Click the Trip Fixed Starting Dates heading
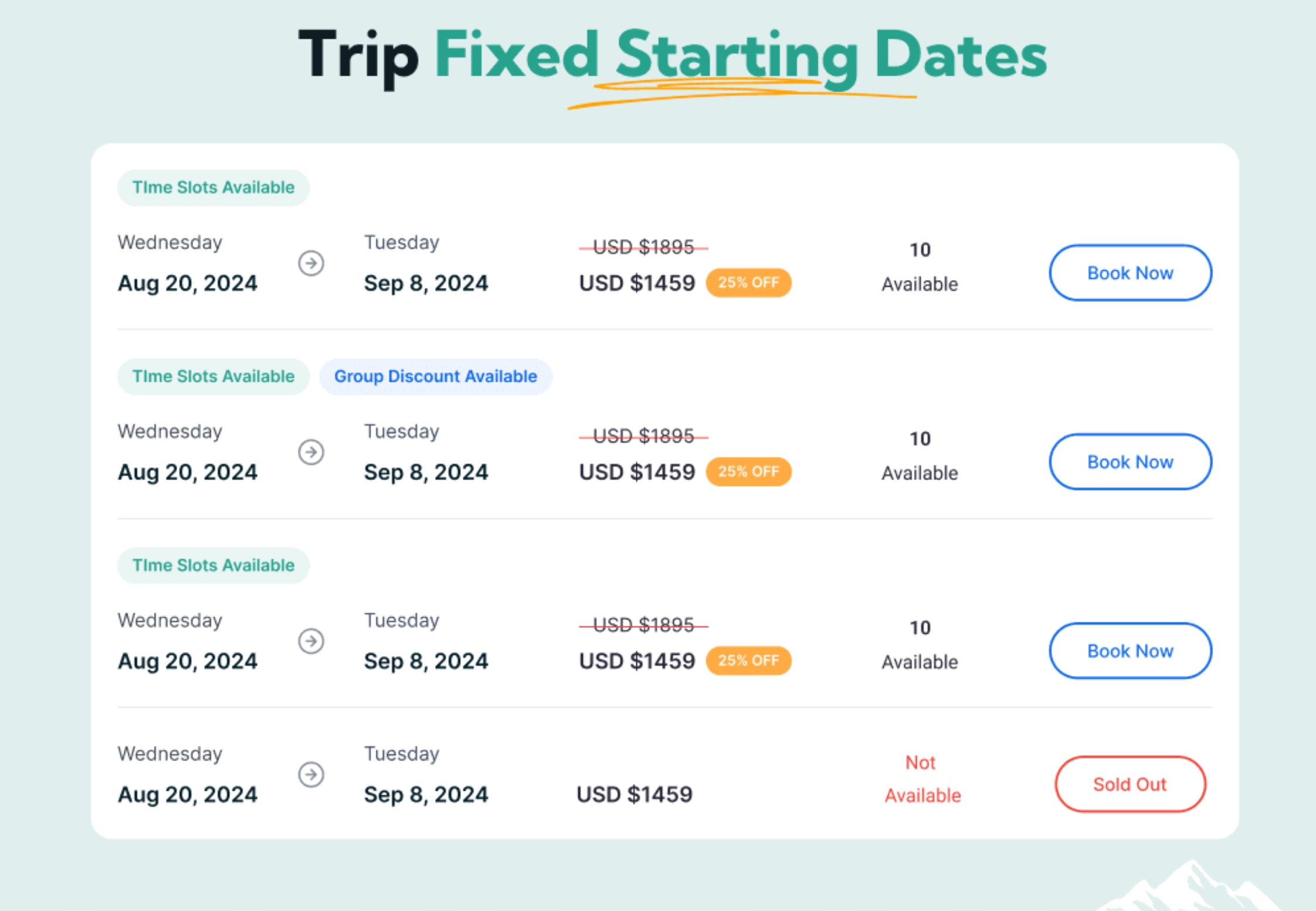Image resolution: width=1316 pixels, height=911 pixels. 672,56
